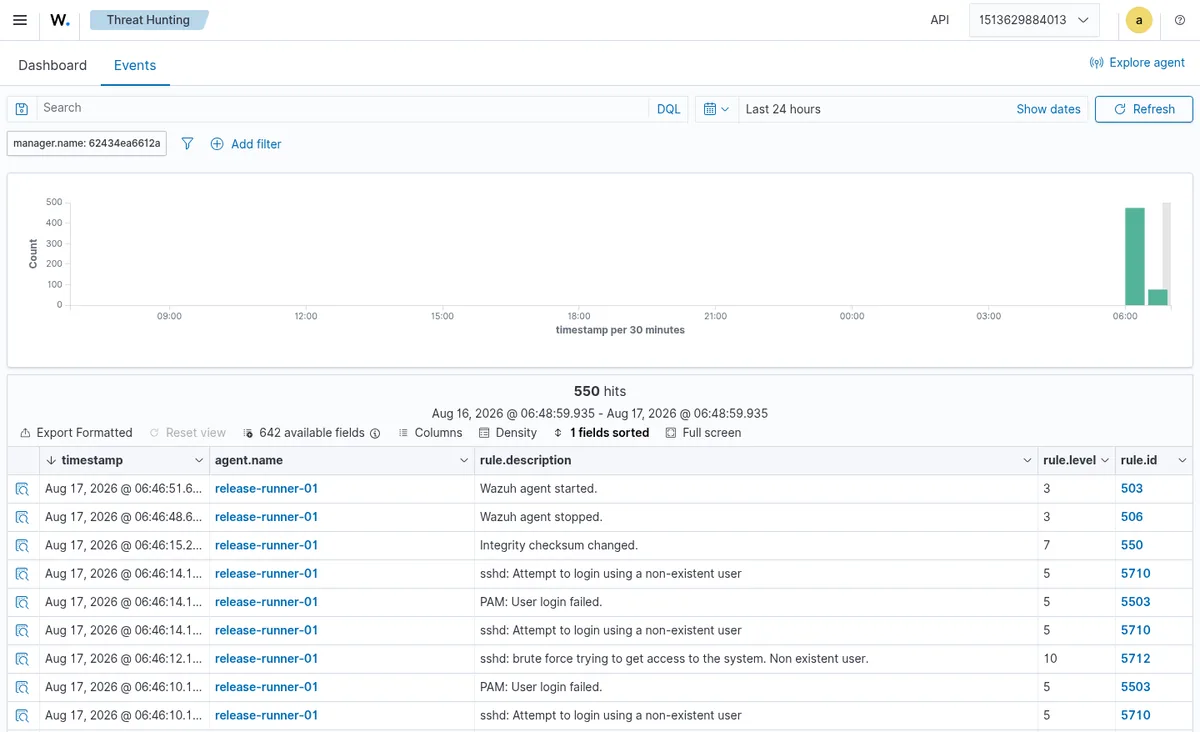Click rule level value 7

coord(1047,545)
